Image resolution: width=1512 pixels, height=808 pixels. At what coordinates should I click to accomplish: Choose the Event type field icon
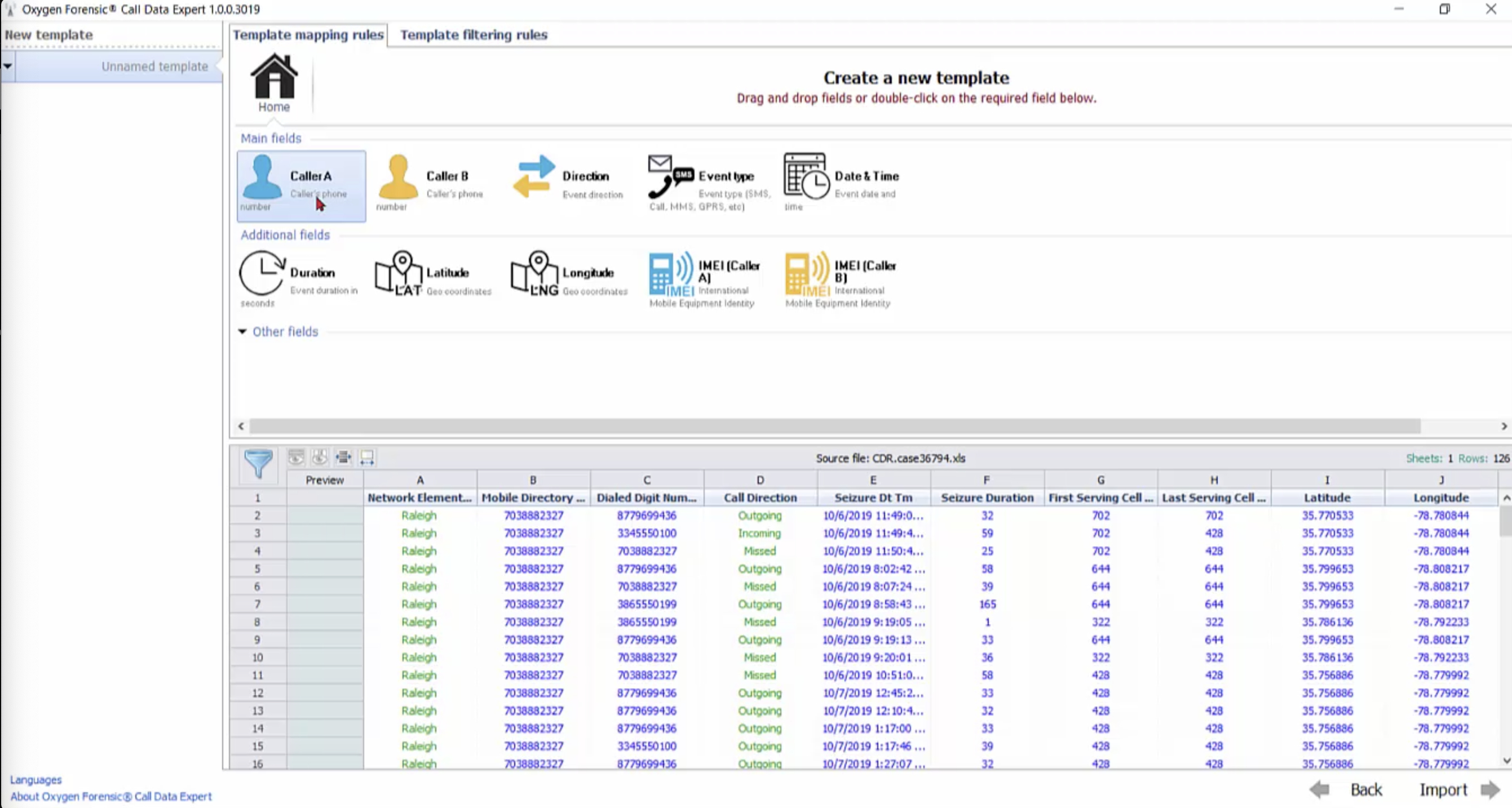pyautogui.click(x=671, y=176)
